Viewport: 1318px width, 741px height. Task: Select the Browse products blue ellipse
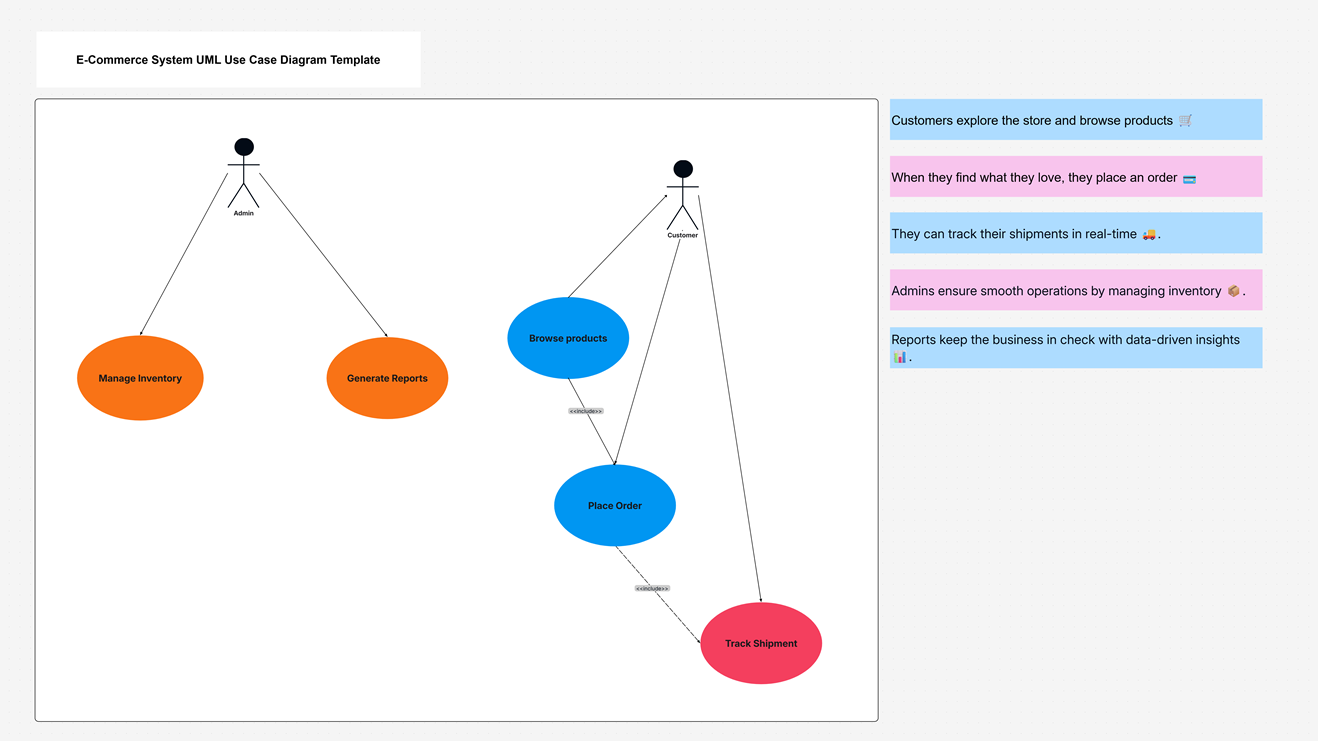point(568,337)
